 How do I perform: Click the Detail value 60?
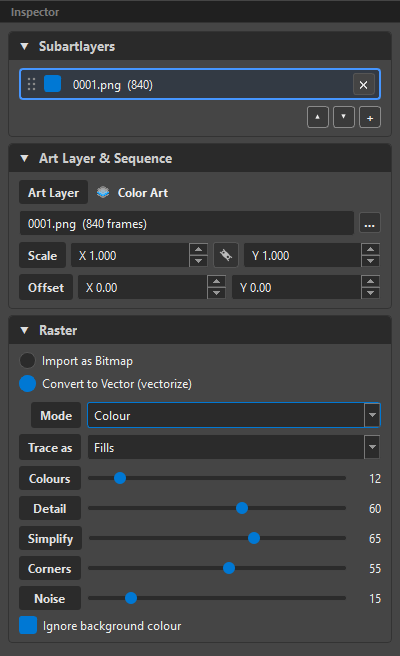375,509
